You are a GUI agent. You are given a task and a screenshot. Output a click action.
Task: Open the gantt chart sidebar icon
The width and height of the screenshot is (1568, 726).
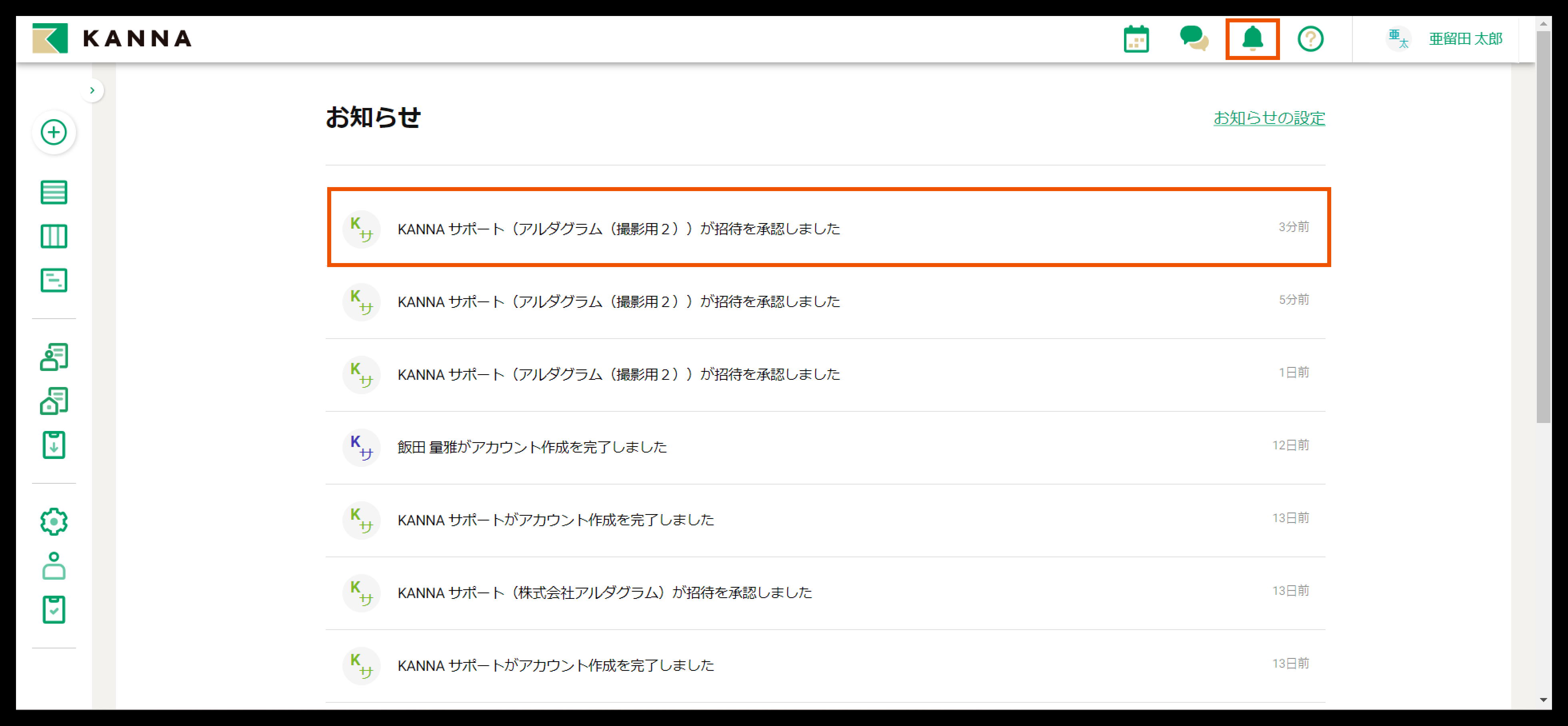[x=54, y=281]
